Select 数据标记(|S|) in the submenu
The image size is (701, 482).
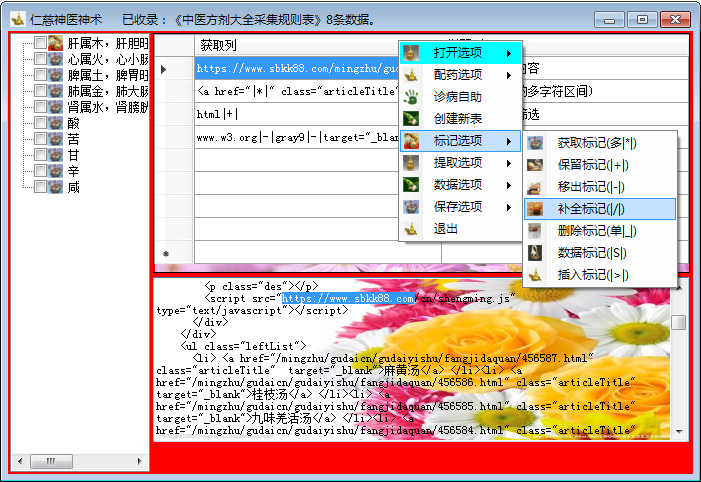click(600, 253)
